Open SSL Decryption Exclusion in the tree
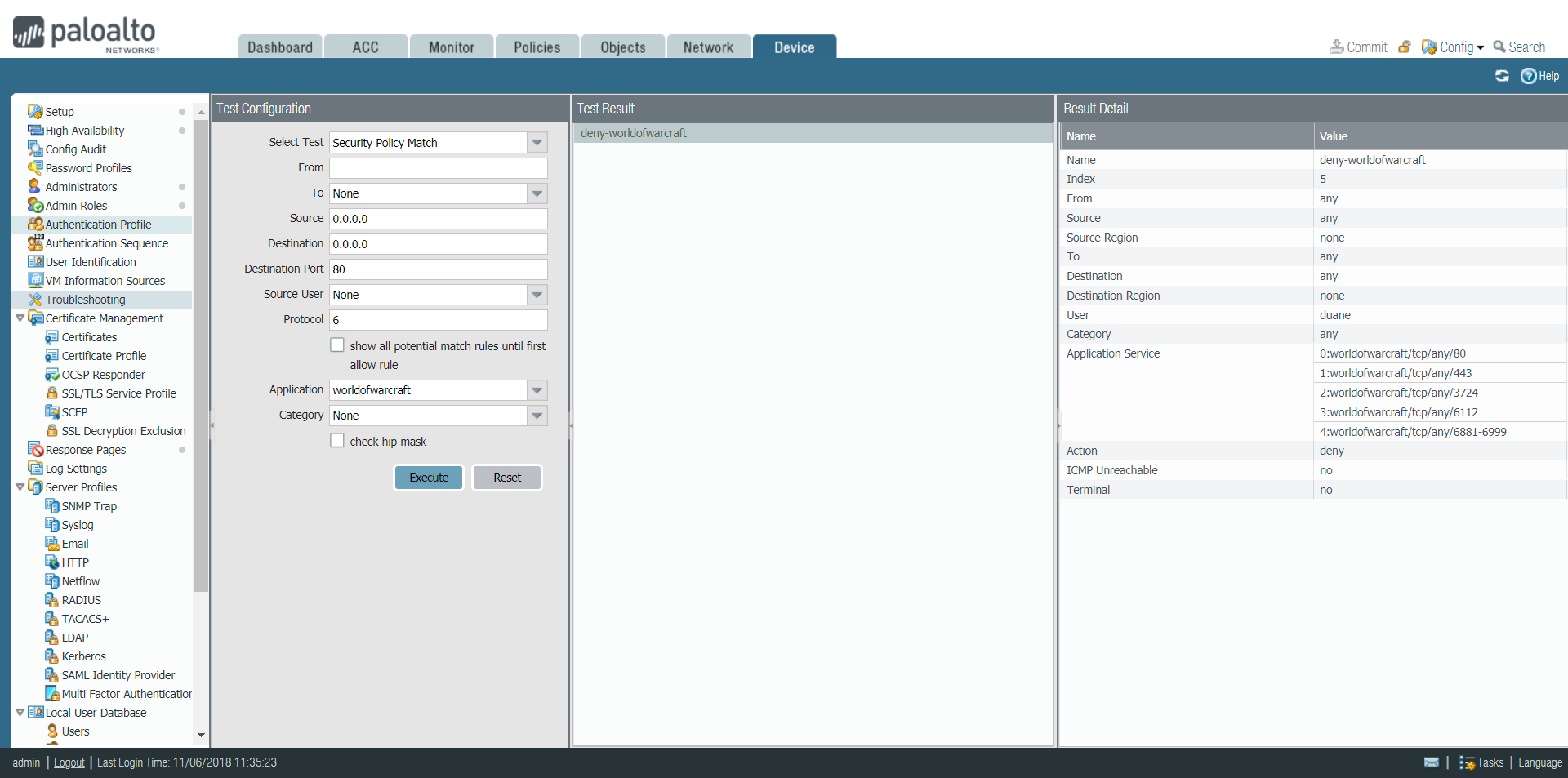 124,431
